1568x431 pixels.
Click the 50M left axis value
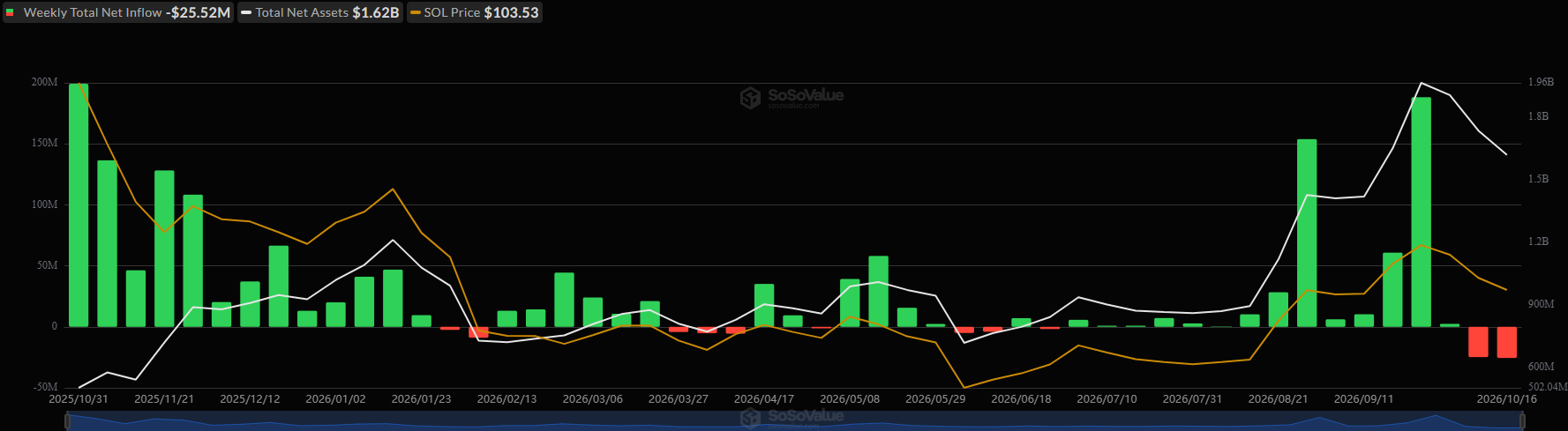(48, 265)
